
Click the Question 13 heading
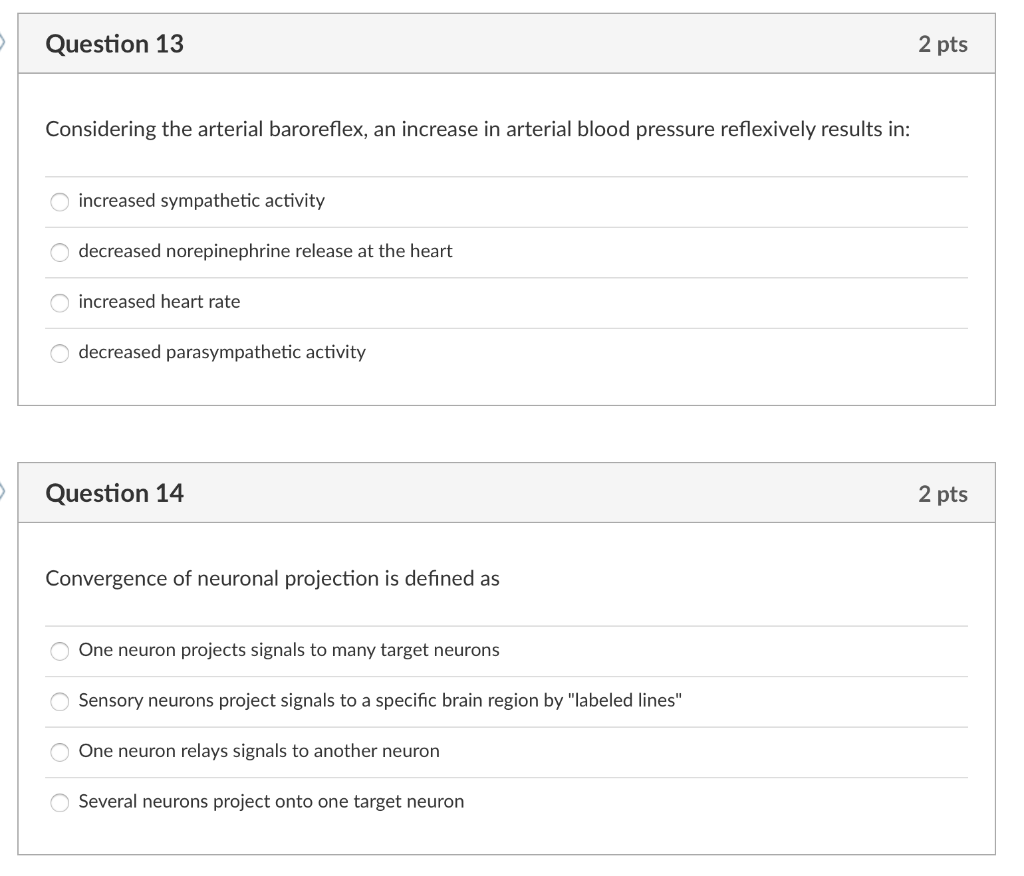114,44
